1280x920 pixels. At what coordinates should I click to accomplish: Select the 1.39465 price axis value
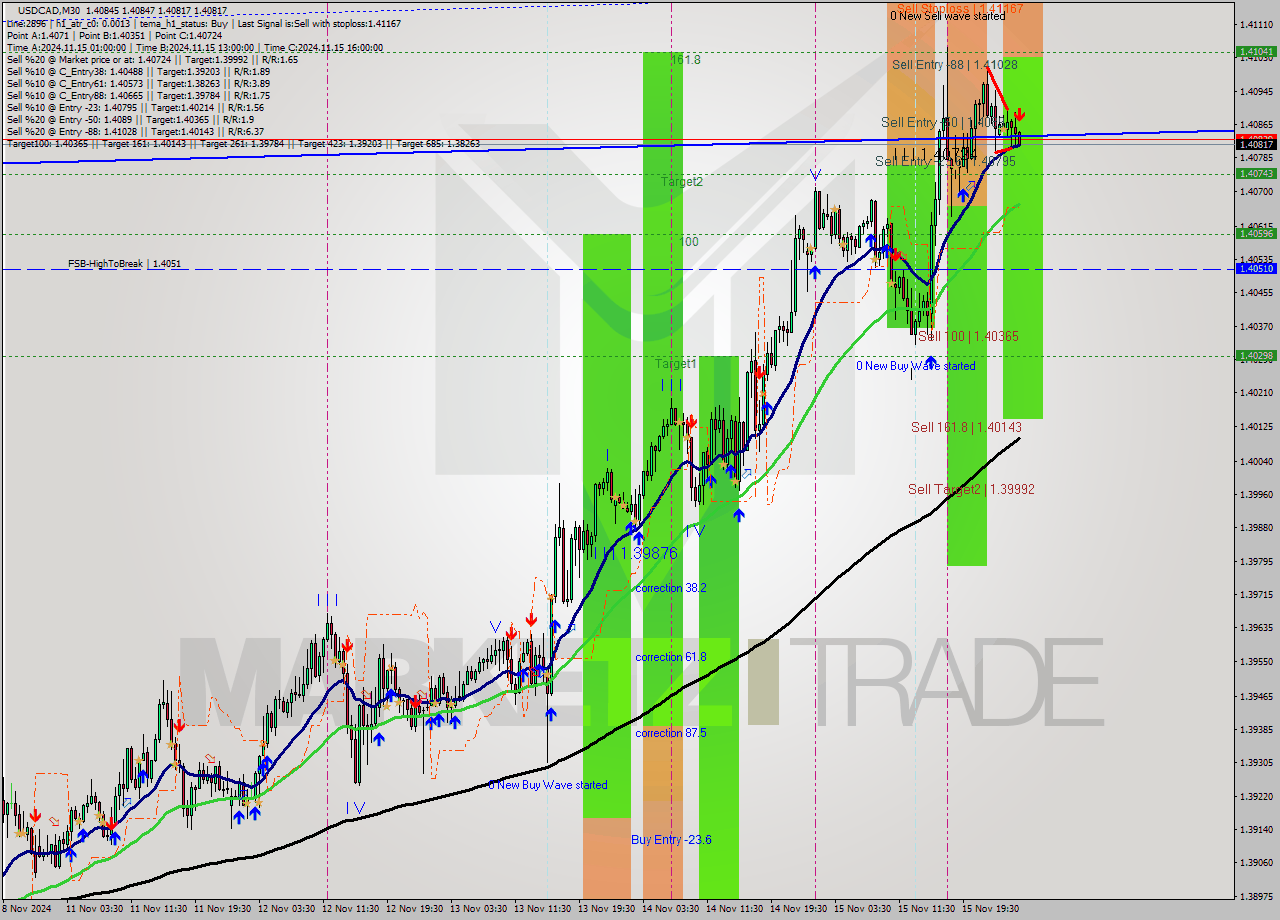coord(1256,696)
